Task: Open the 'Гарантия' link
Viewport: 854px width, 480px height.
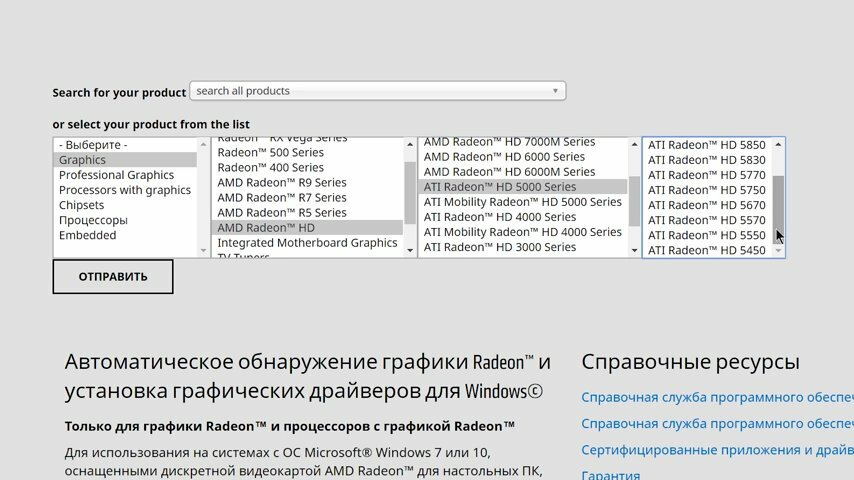Action: click(611, 474)
